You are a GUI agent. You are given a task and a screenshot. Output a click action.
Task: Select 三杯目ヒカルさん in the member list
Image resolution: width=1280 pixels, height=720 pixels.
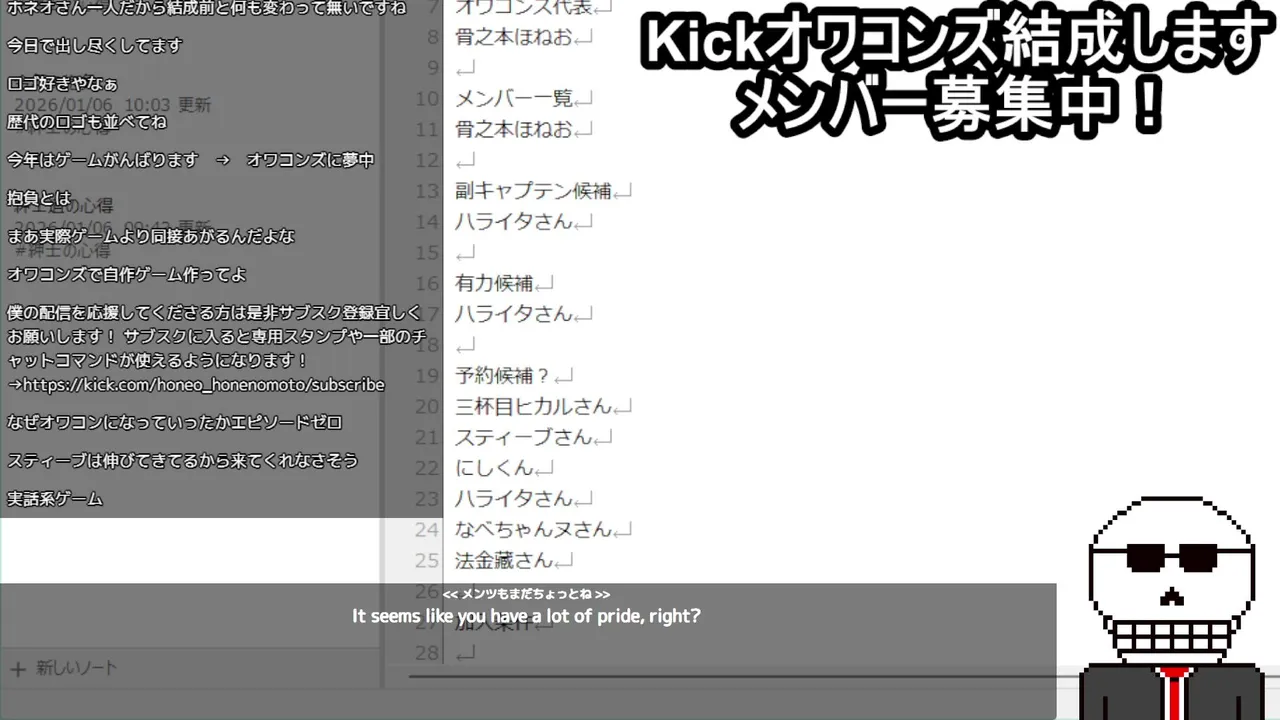533,407
